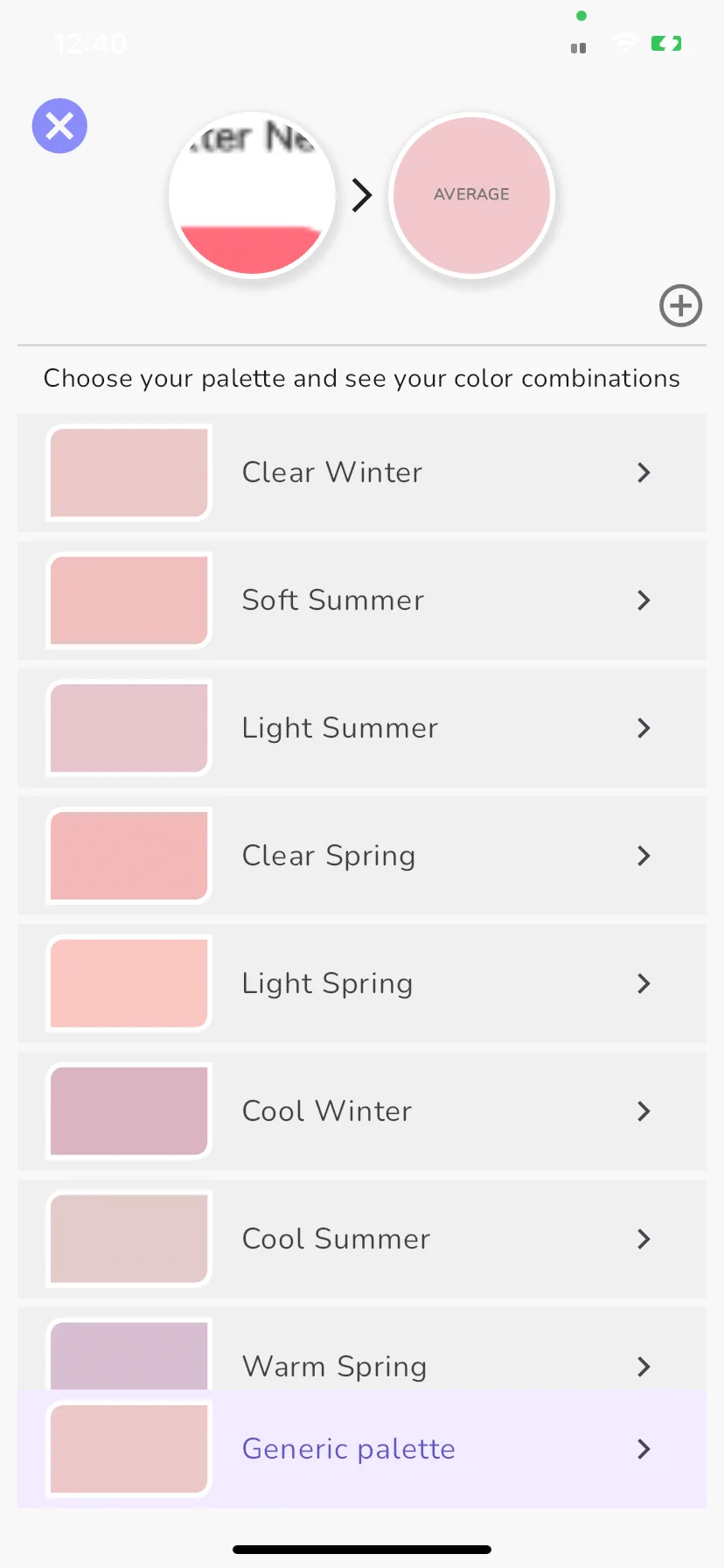
Task: Choose the Light Spring palette label
Action: (328, 983)
